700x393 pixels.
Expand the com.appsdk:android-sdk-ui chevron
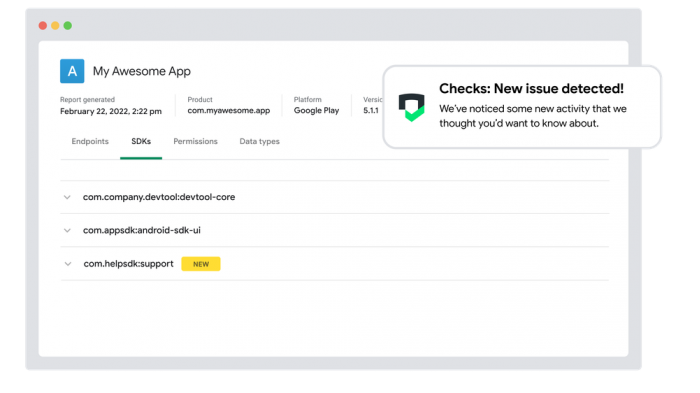pyautogui.click(x=67, y=230)
